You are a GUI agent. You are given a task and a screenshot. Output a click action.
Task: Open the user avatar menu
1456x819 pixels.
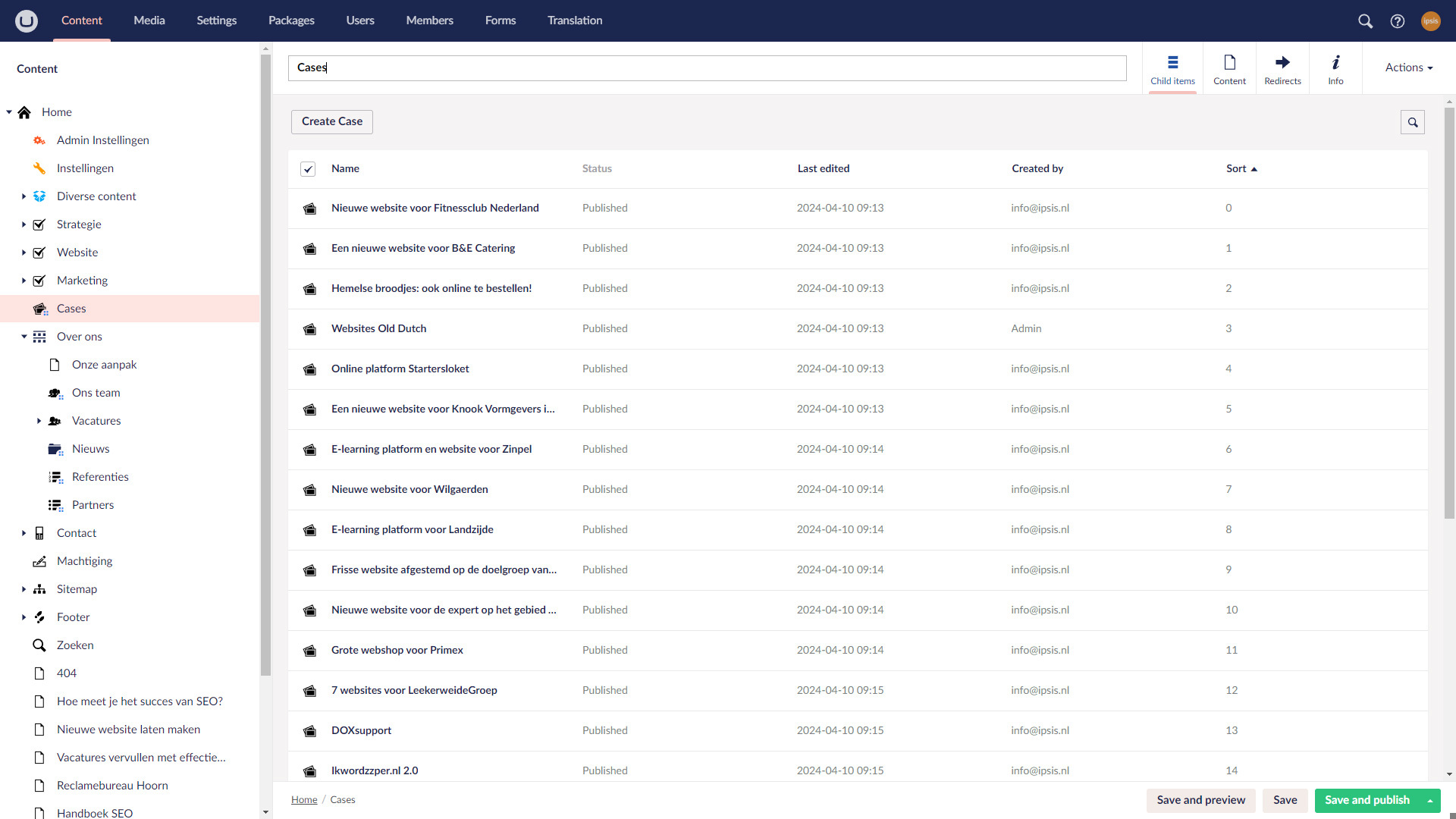pyautogui.click(x=1430, y=21)
